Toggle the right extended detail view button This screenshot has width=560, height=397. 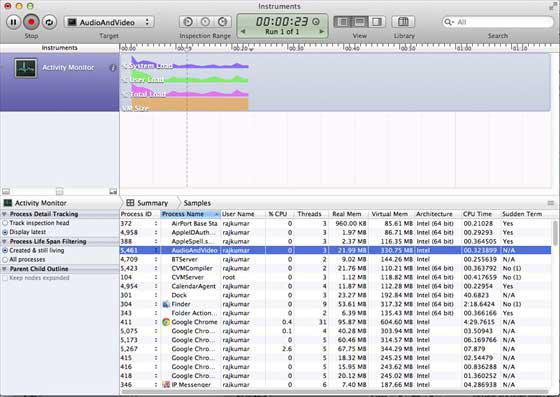coord(377,22)
